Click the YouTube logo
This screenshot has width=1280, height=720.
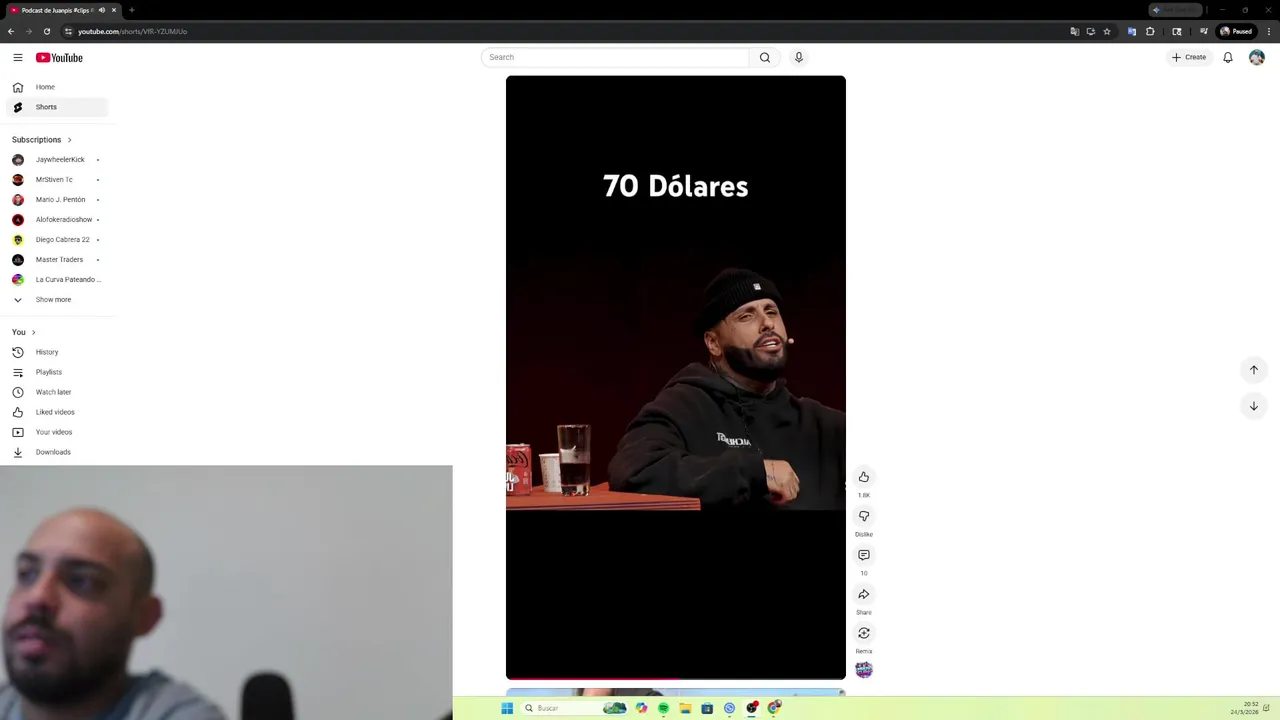59,57
